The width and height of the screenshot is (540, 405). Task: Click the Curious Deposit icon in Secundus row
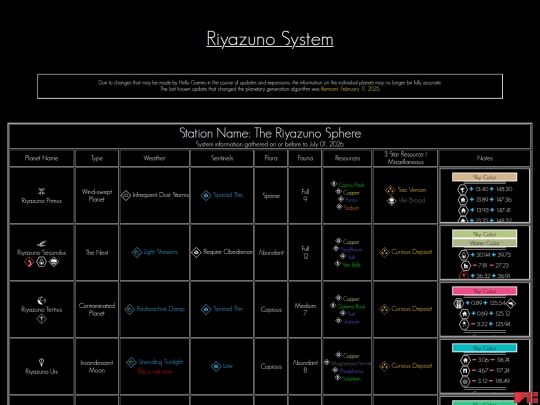[x=384, y=252]
